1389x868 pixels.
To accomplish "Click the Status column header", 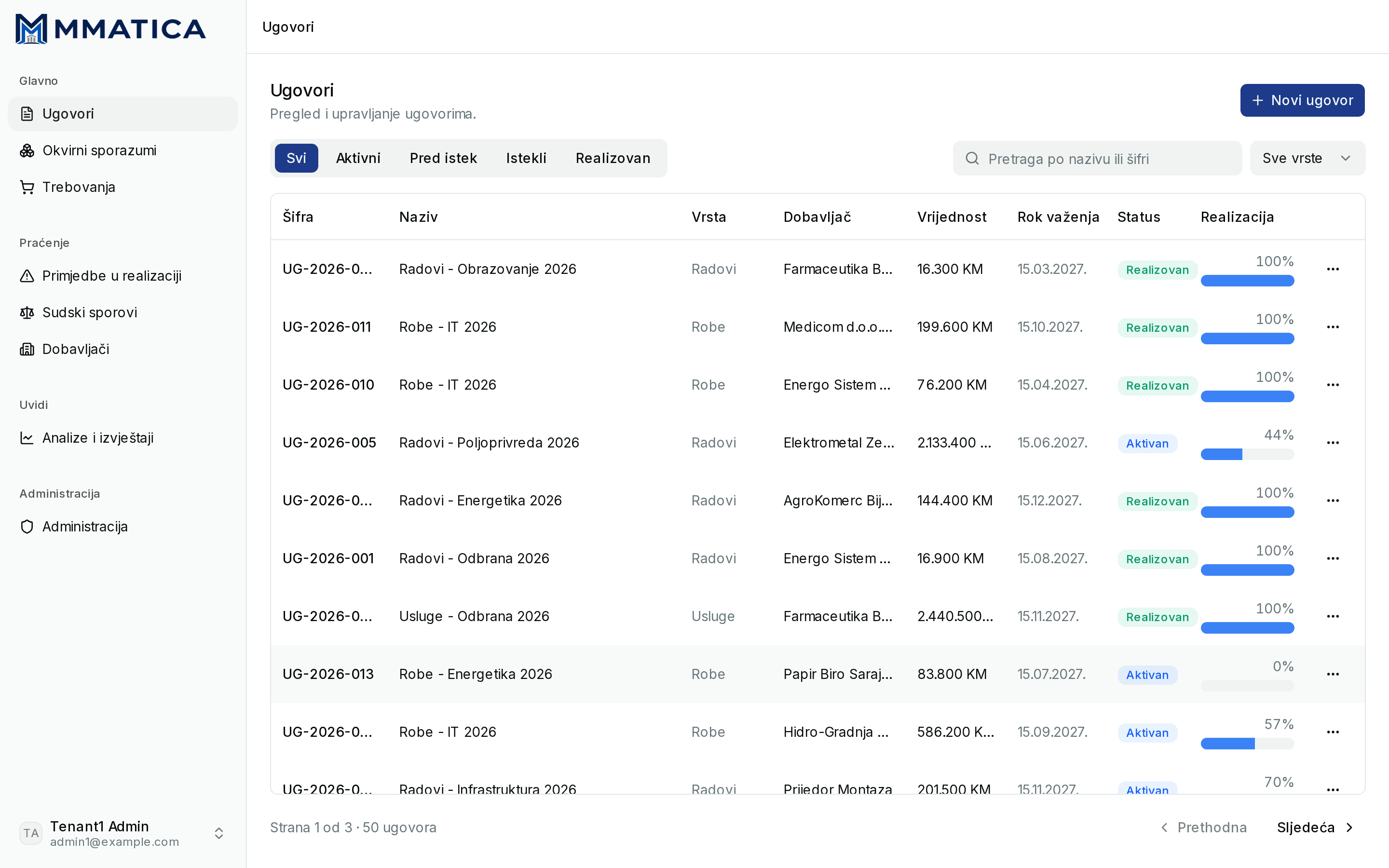I will (1139, 217).
